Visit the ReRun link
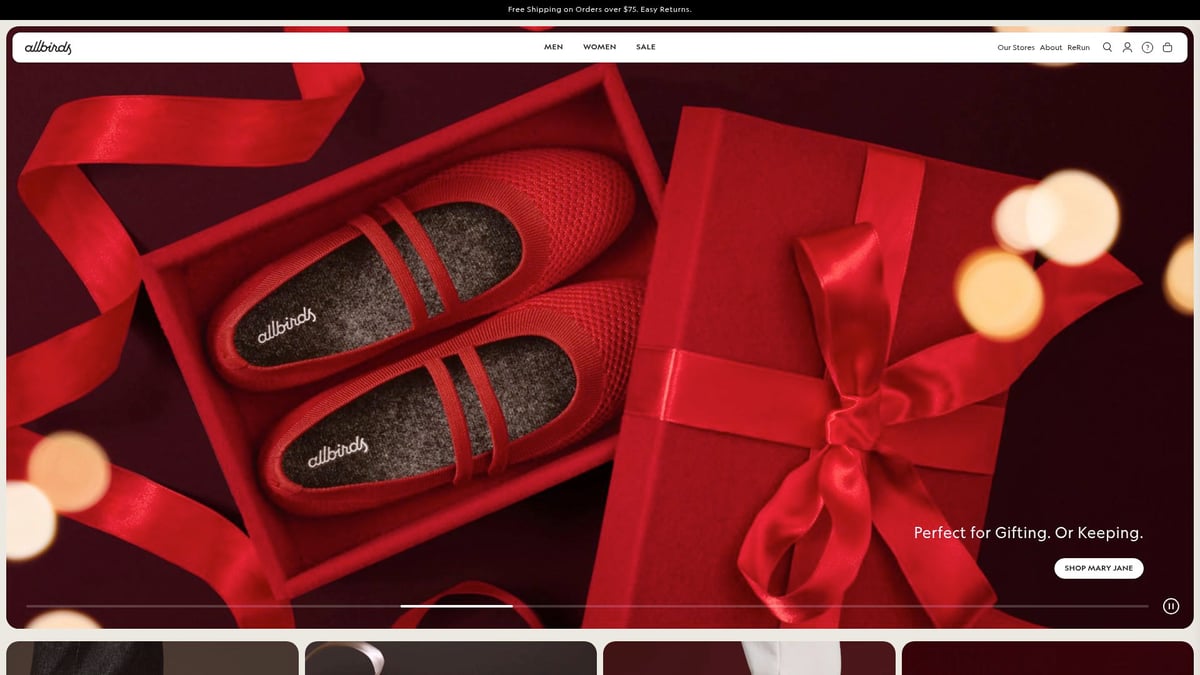Viewport: 1200px width, 675px height. pos(1078,48)
